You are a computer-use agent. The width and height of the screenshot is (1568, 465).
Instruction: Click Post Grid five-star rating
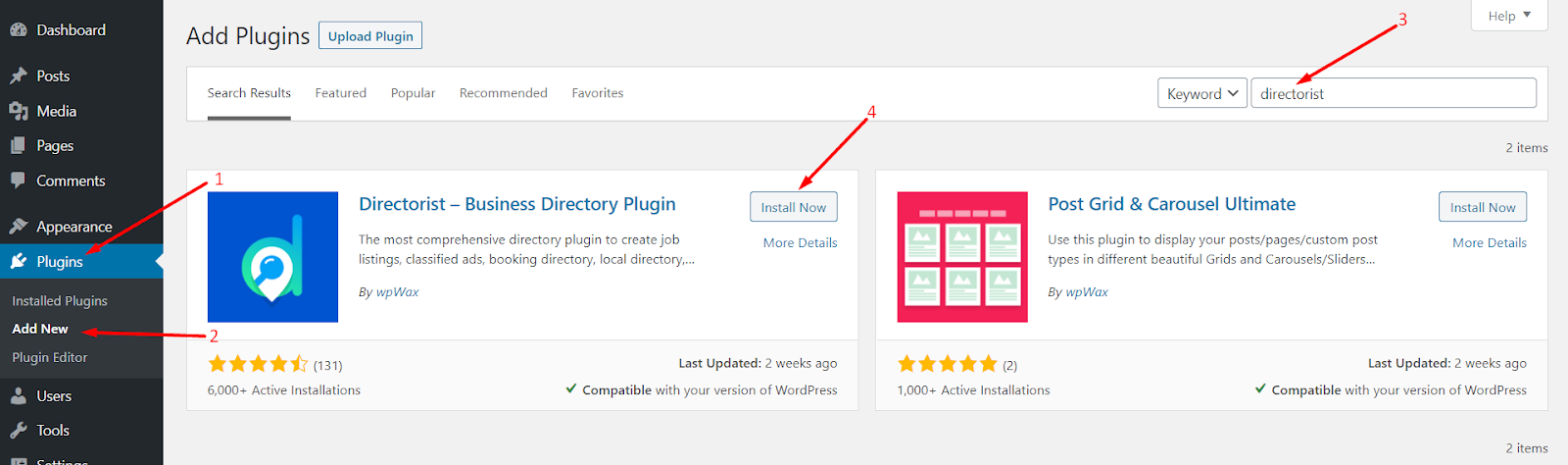point(948,364)
